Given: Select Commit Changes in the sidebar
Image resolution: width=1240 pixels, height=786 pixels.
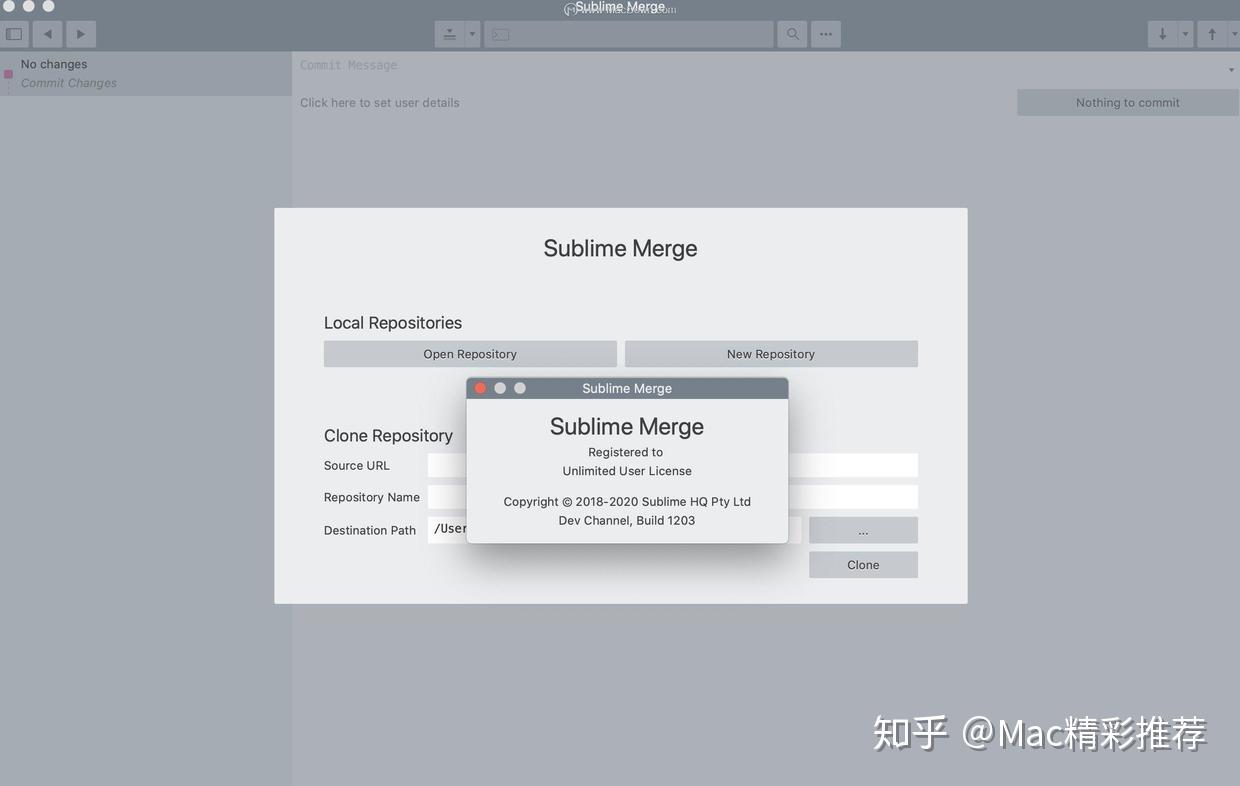Looking at the screenshot, I should tap(68, 82).
